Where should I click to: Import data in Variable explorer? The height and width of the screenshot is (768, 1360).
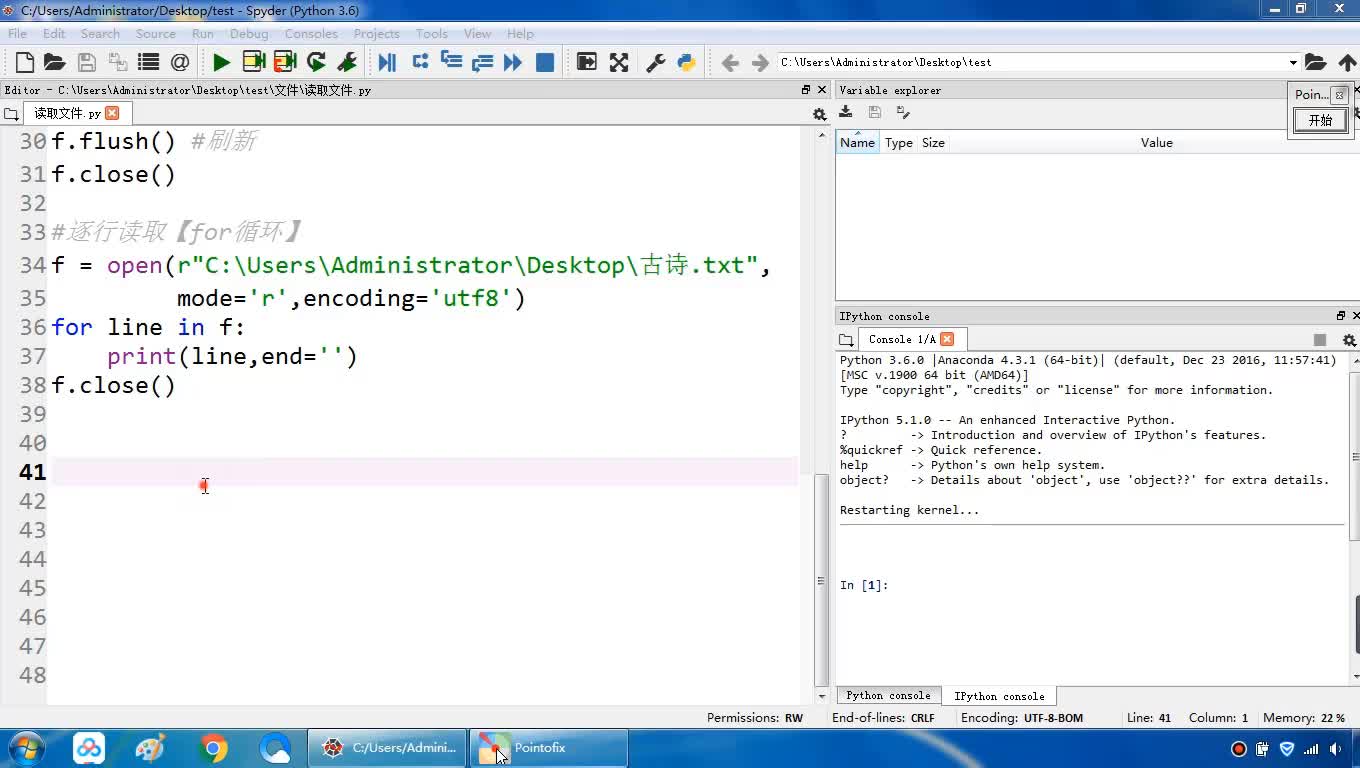[846, 113]
